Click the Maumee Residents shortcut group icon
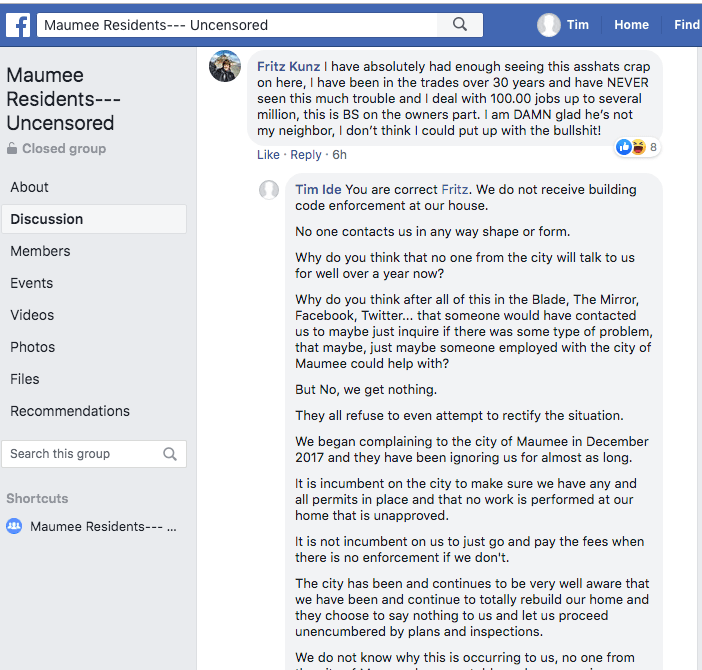702x670 pixels. click(14, 526)
